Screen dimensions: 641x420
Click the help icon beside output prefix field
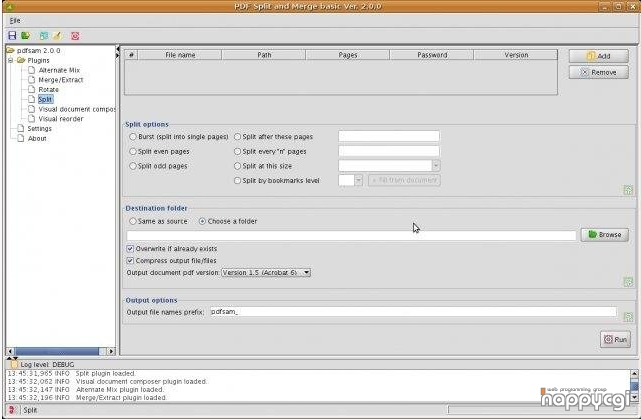point(628,317)
